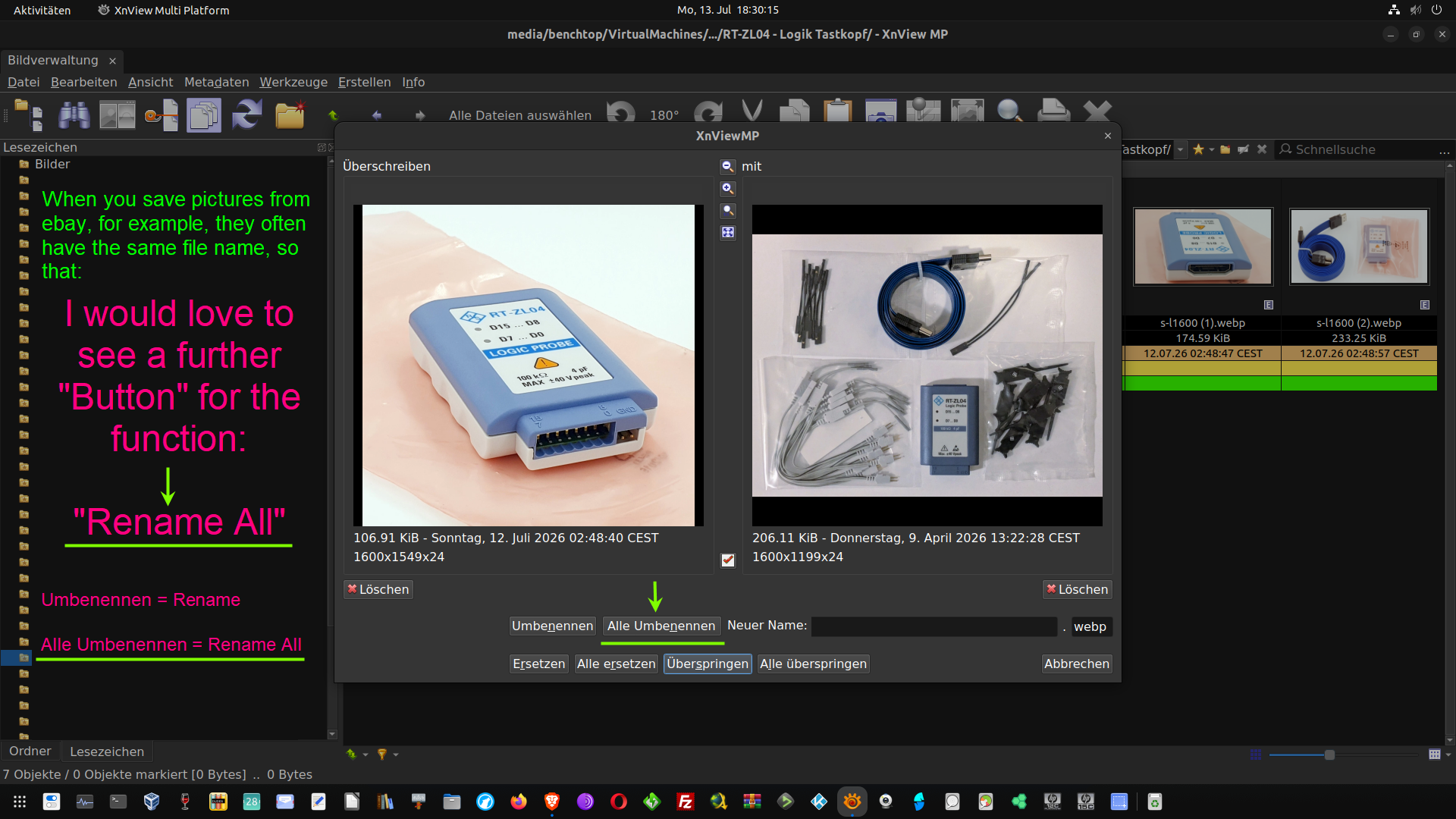The height and width of the screenshot is (819, 1456).
Task: Click the Ersetzen button
Action: coord(539,664)
